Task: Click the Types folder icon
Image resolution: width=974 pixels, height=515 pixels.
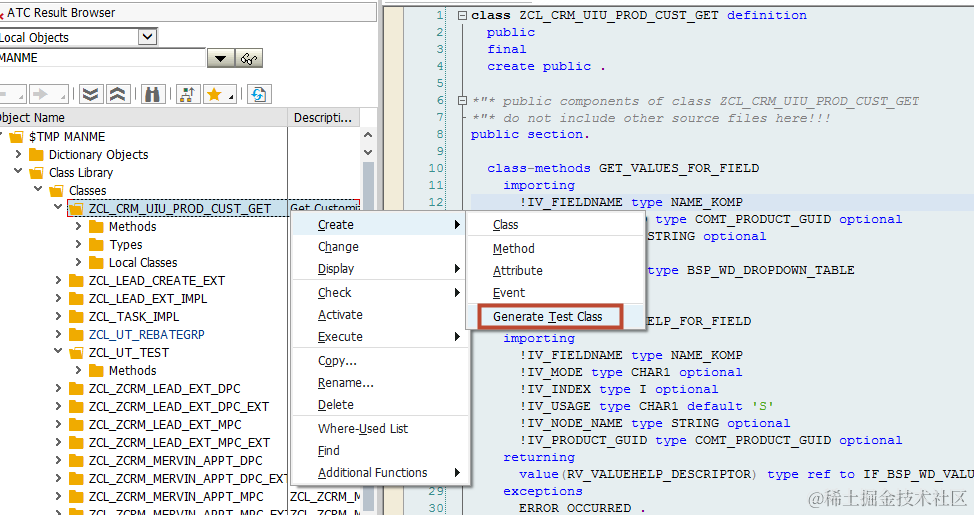Action: (x=96, y=245)
